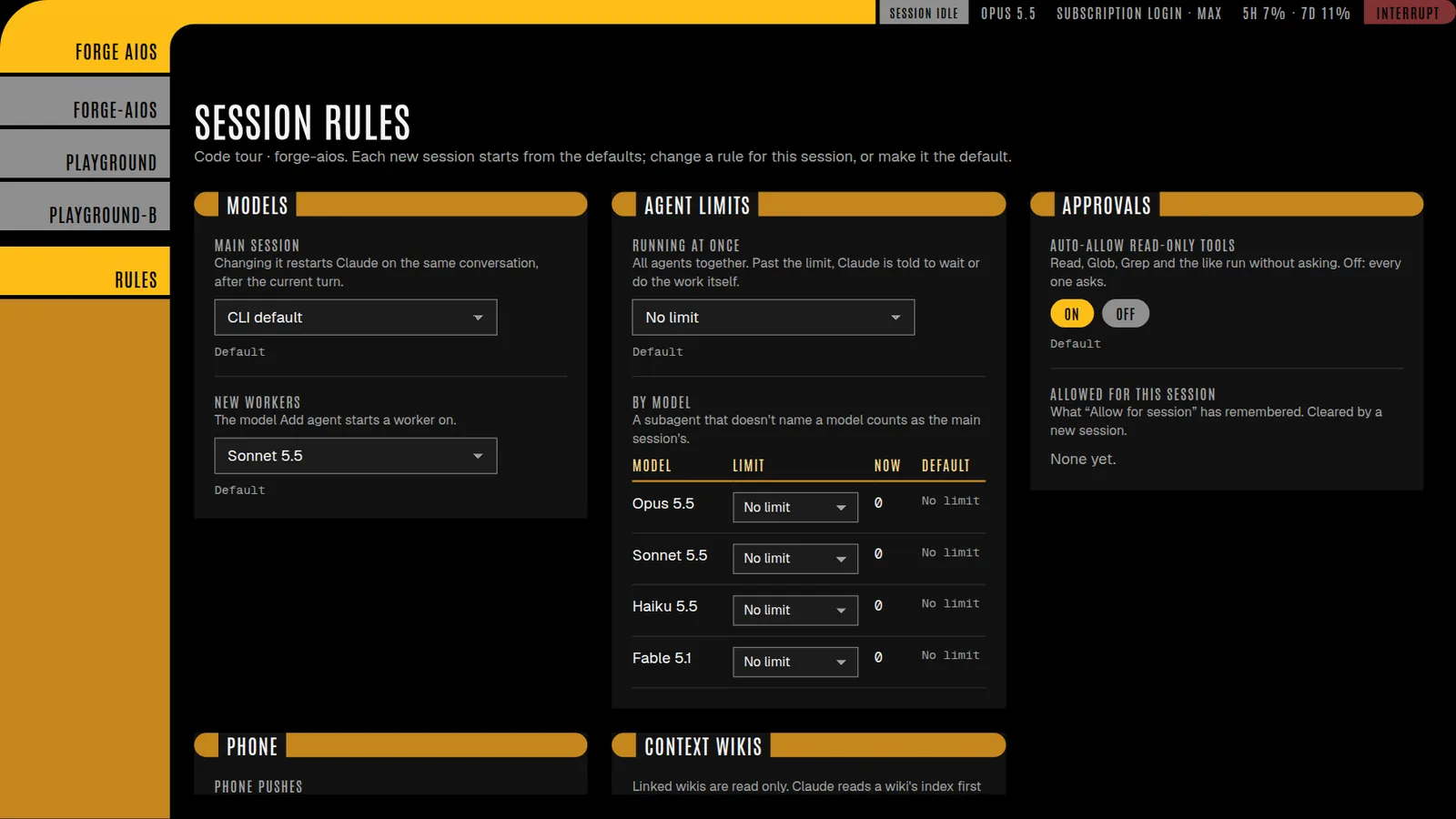1456x819 pixels.
Task: Click the PHONE PUSHES subsection label
Action: click(x=258, y=786)
